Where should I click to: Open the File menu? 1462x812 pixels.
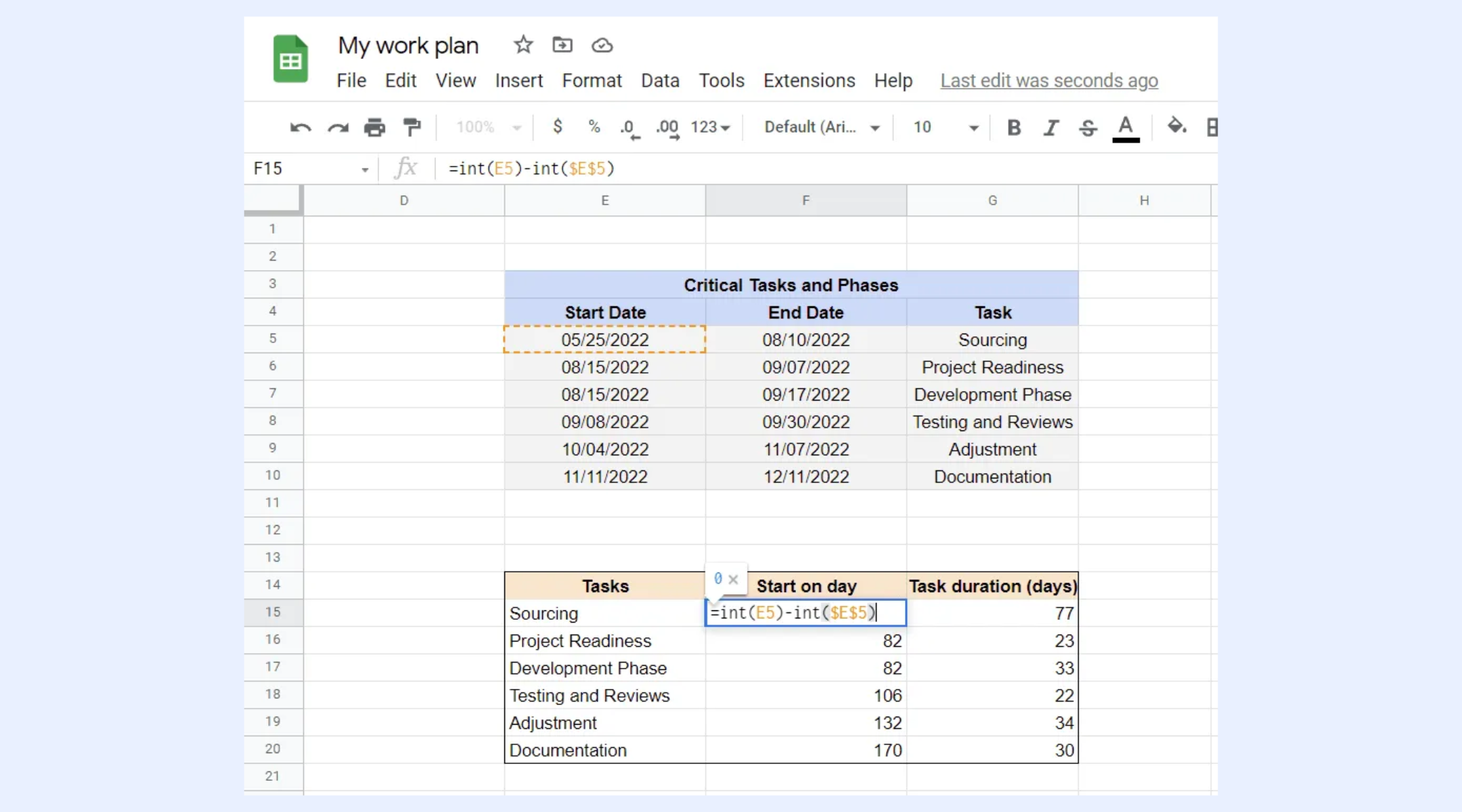tap(351, 81)
